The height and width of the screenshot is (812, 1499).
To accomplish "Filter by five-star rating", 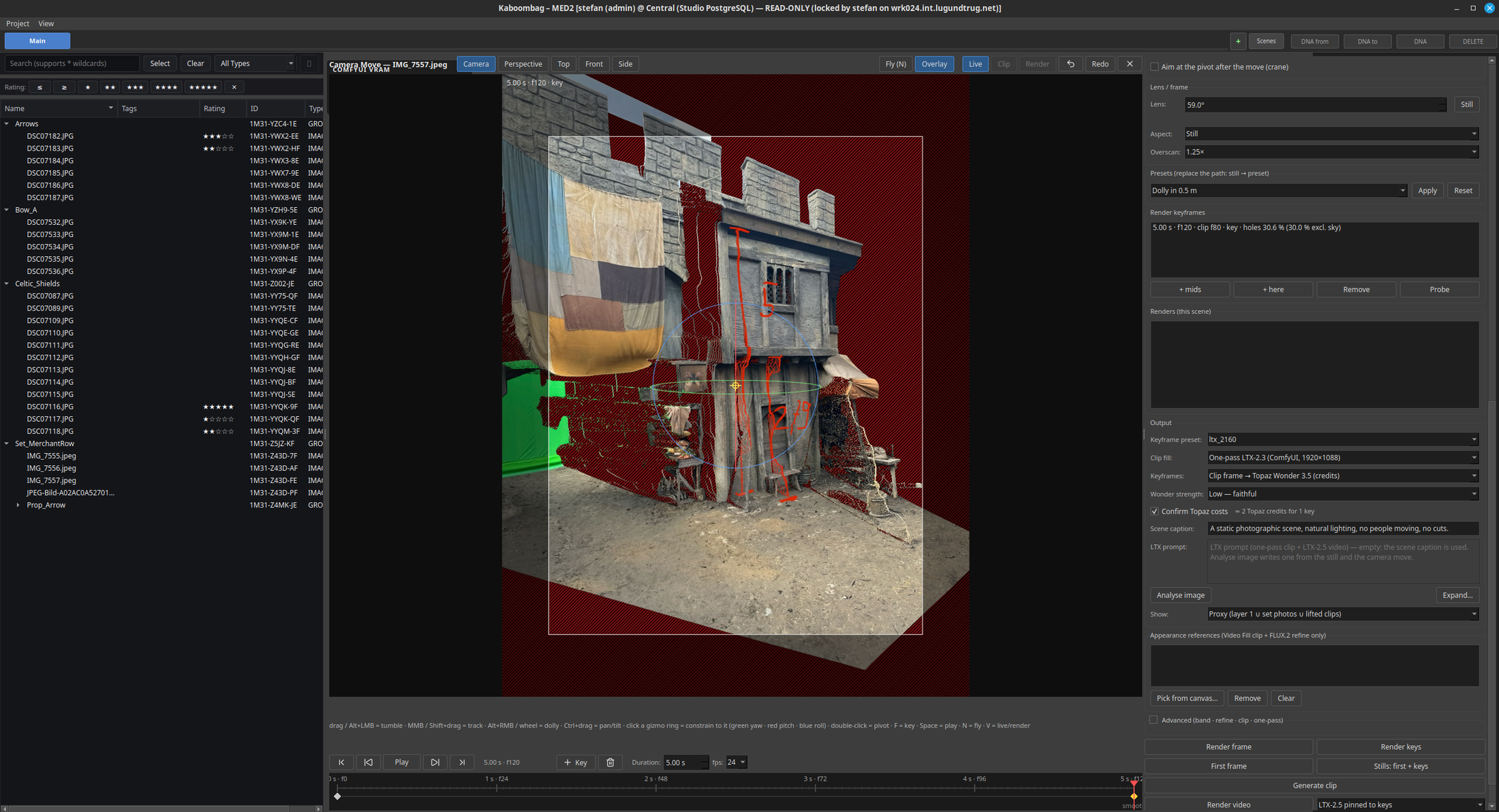I will point(203,87).
